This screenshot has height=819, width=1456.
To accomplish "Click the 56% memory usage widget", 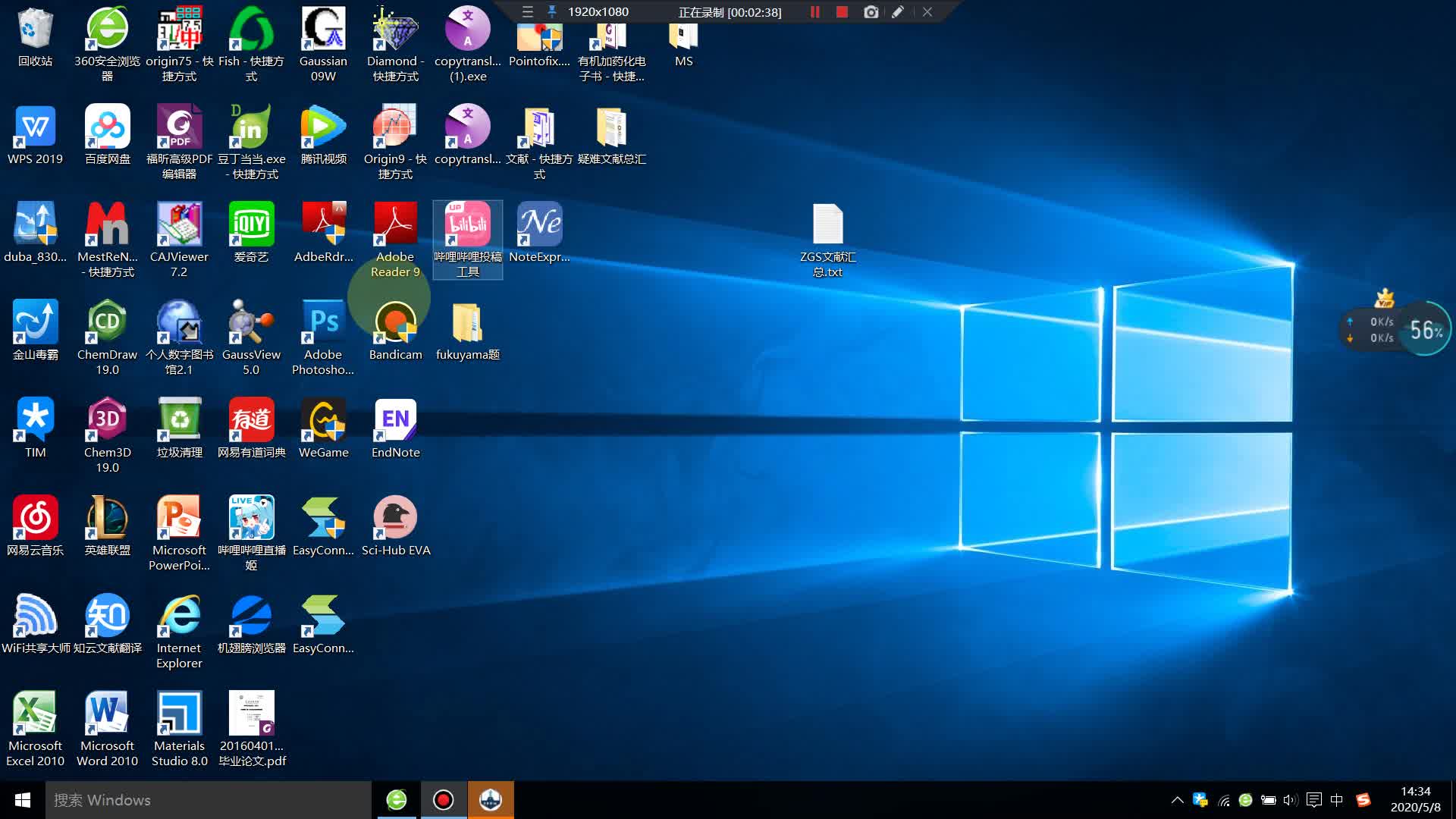I will [x=1426, y=330].
